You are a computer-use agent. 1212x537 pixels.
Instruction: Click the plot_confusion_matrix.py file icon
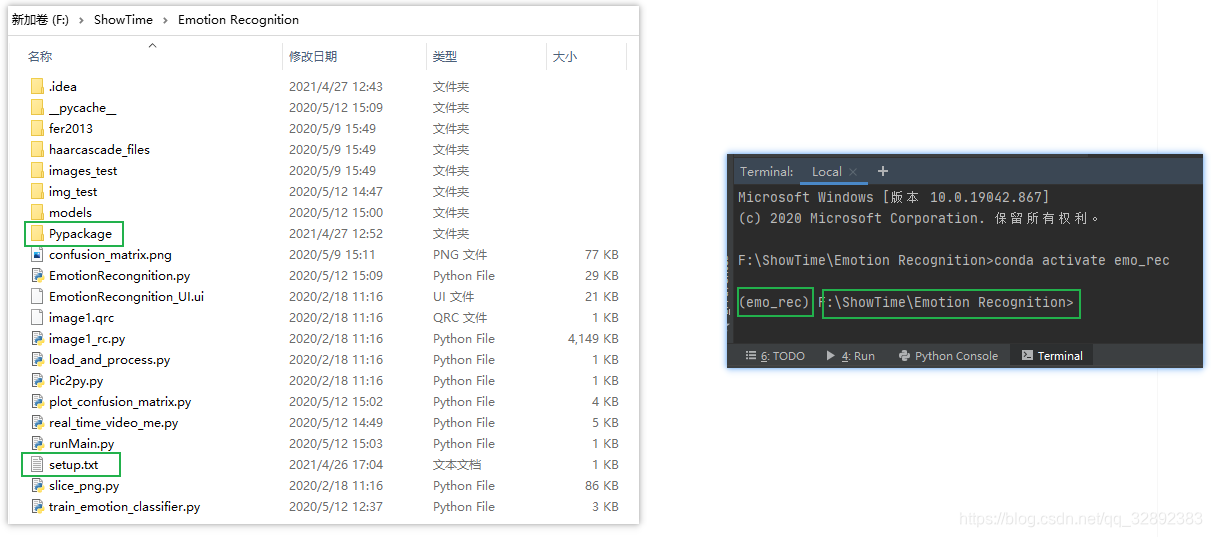click(x=37, y=401)
